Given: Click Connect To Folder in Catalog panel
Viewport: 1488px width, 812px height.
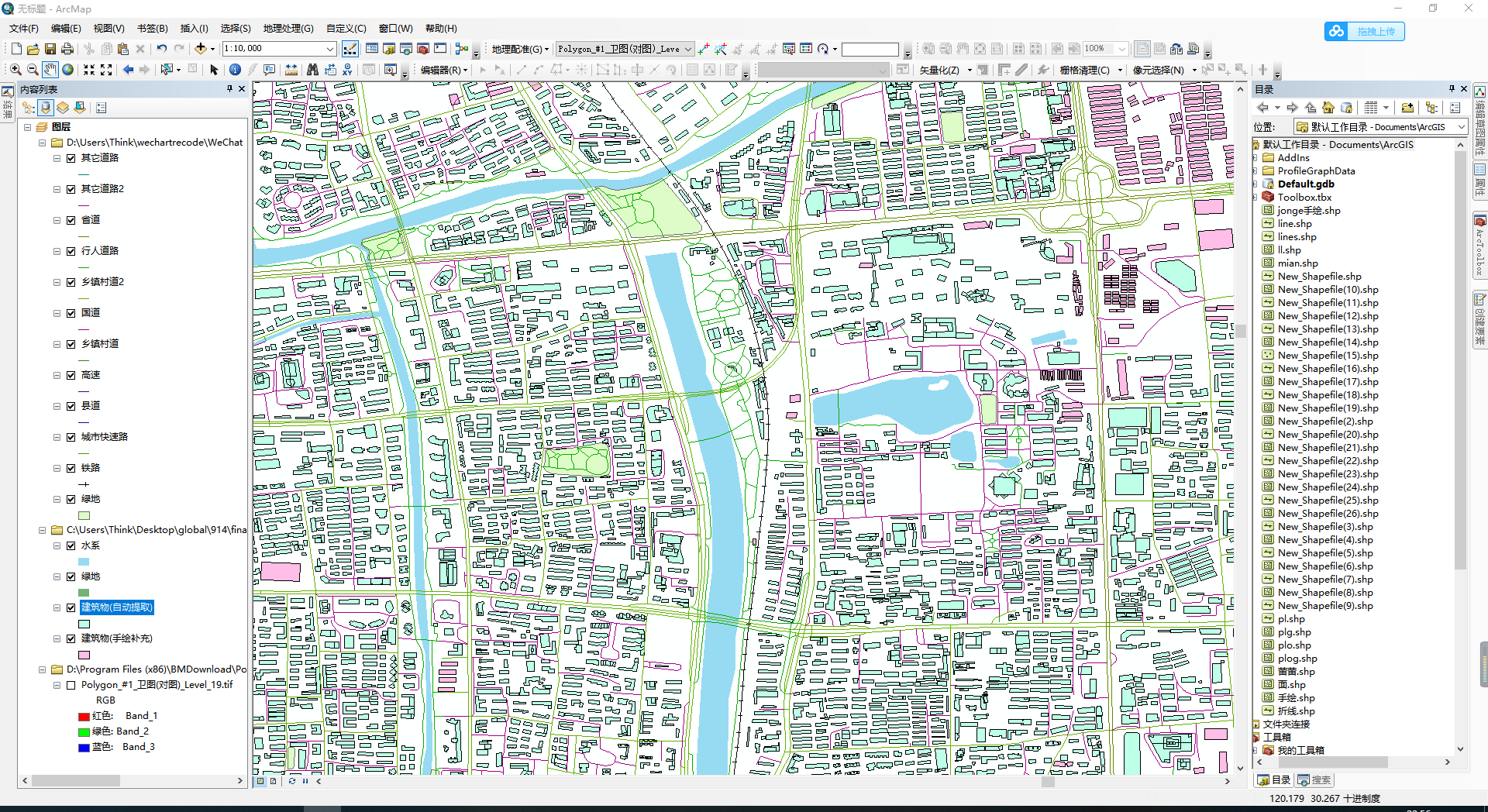Looking at the screenshot, I should (1407, 108).
